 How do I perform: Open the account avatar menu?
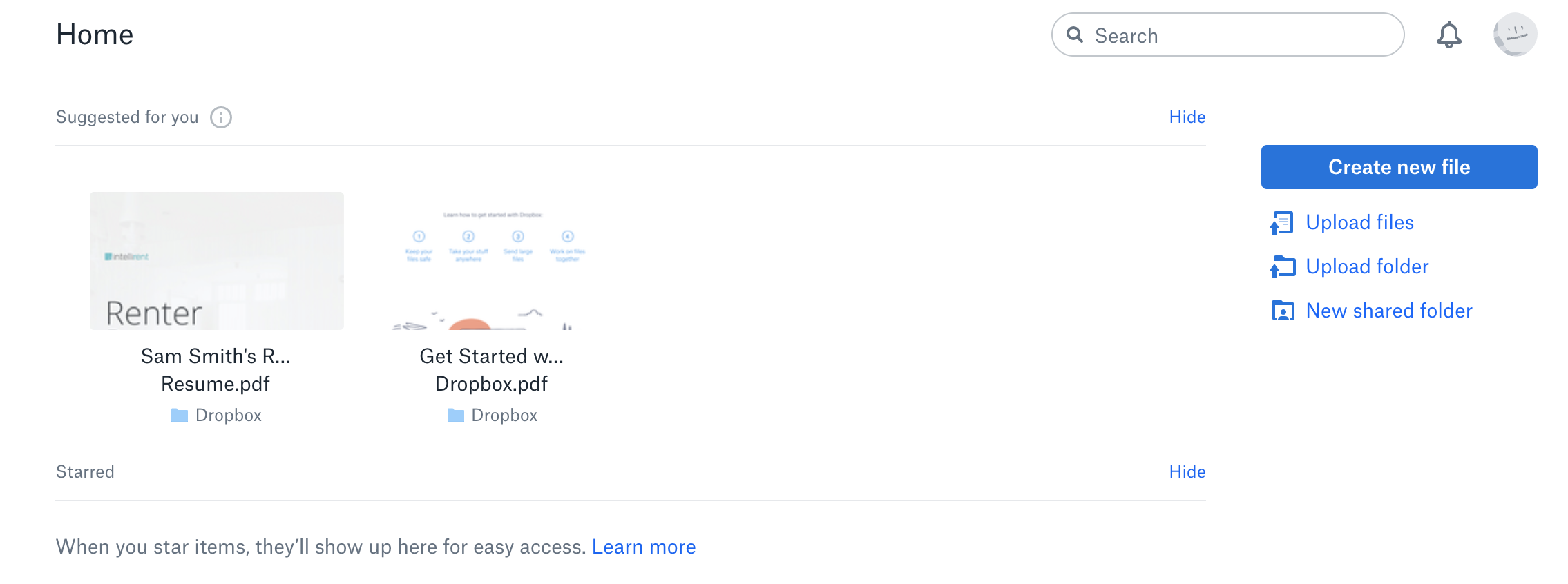point(1515,35)
